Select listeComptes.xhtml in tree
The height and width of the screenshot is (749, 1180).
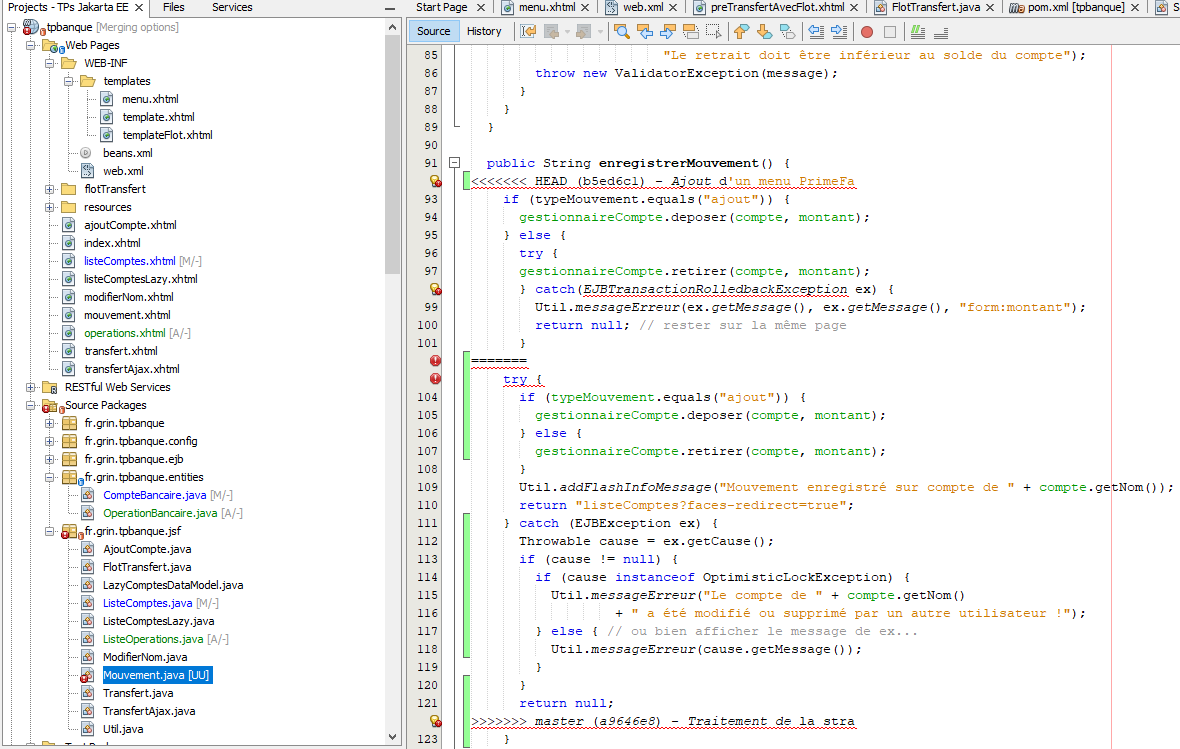[129, 261]
